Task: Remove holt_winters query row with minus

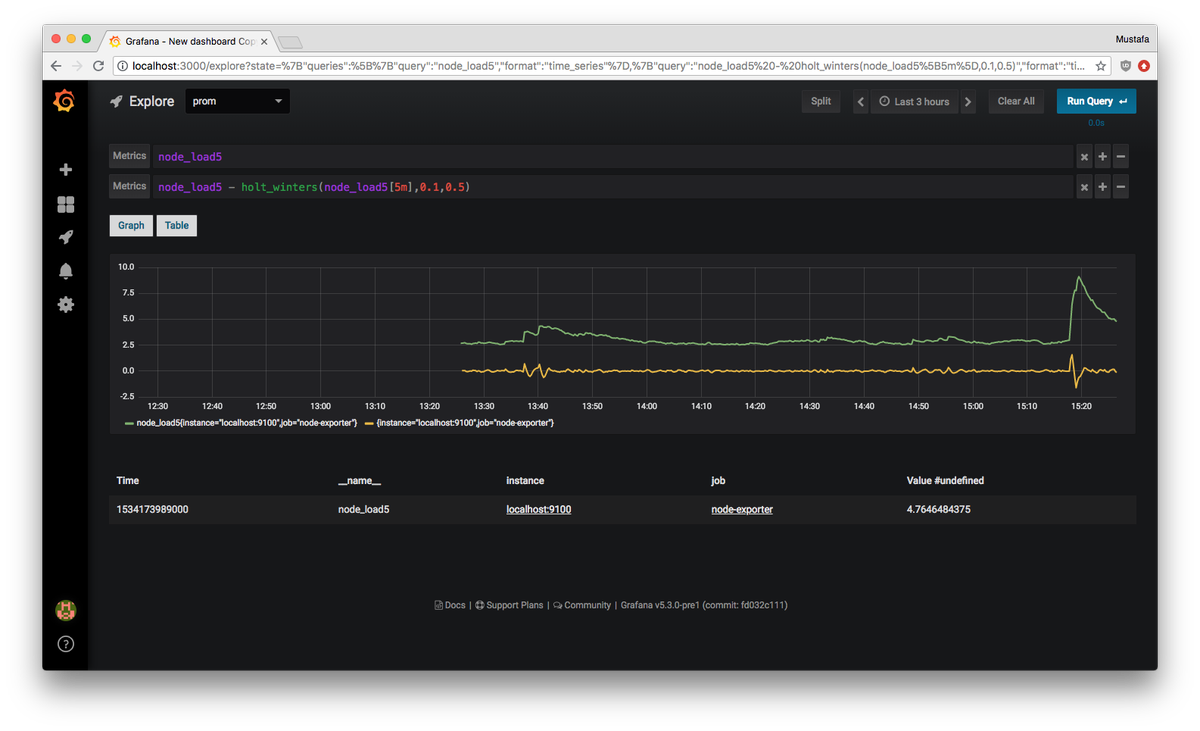Action: coord(1121,187)
